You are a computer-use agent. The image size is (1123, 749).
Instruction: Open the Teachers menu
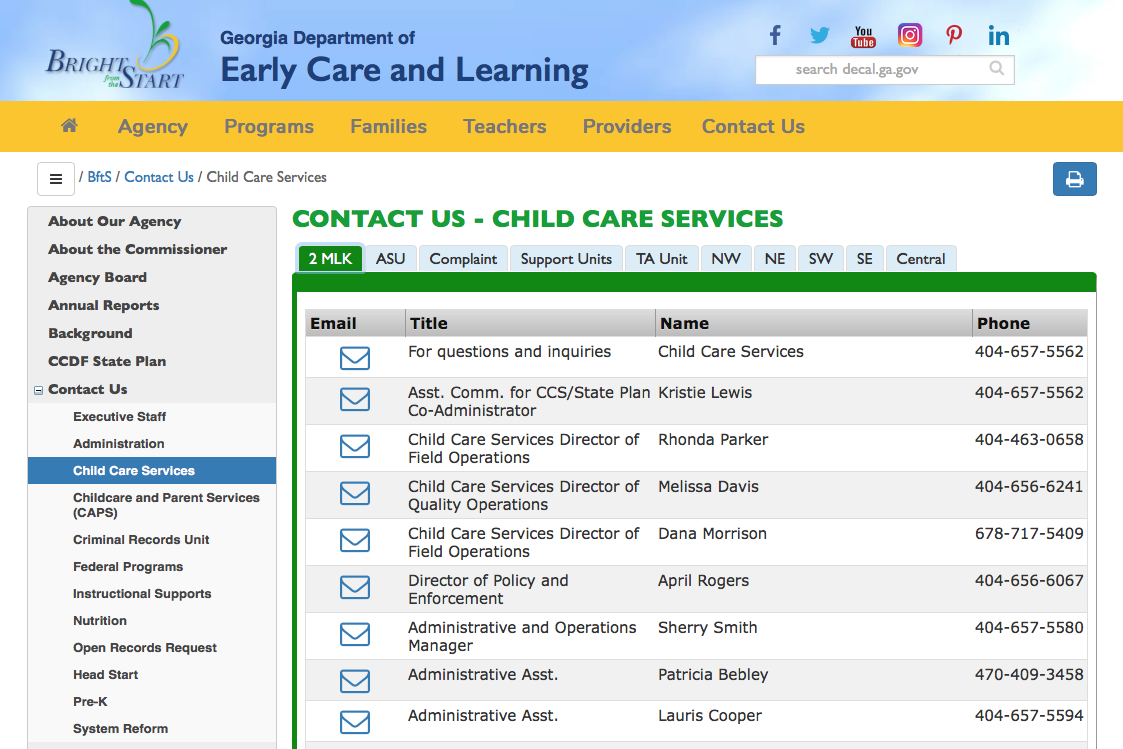(505, 127)
